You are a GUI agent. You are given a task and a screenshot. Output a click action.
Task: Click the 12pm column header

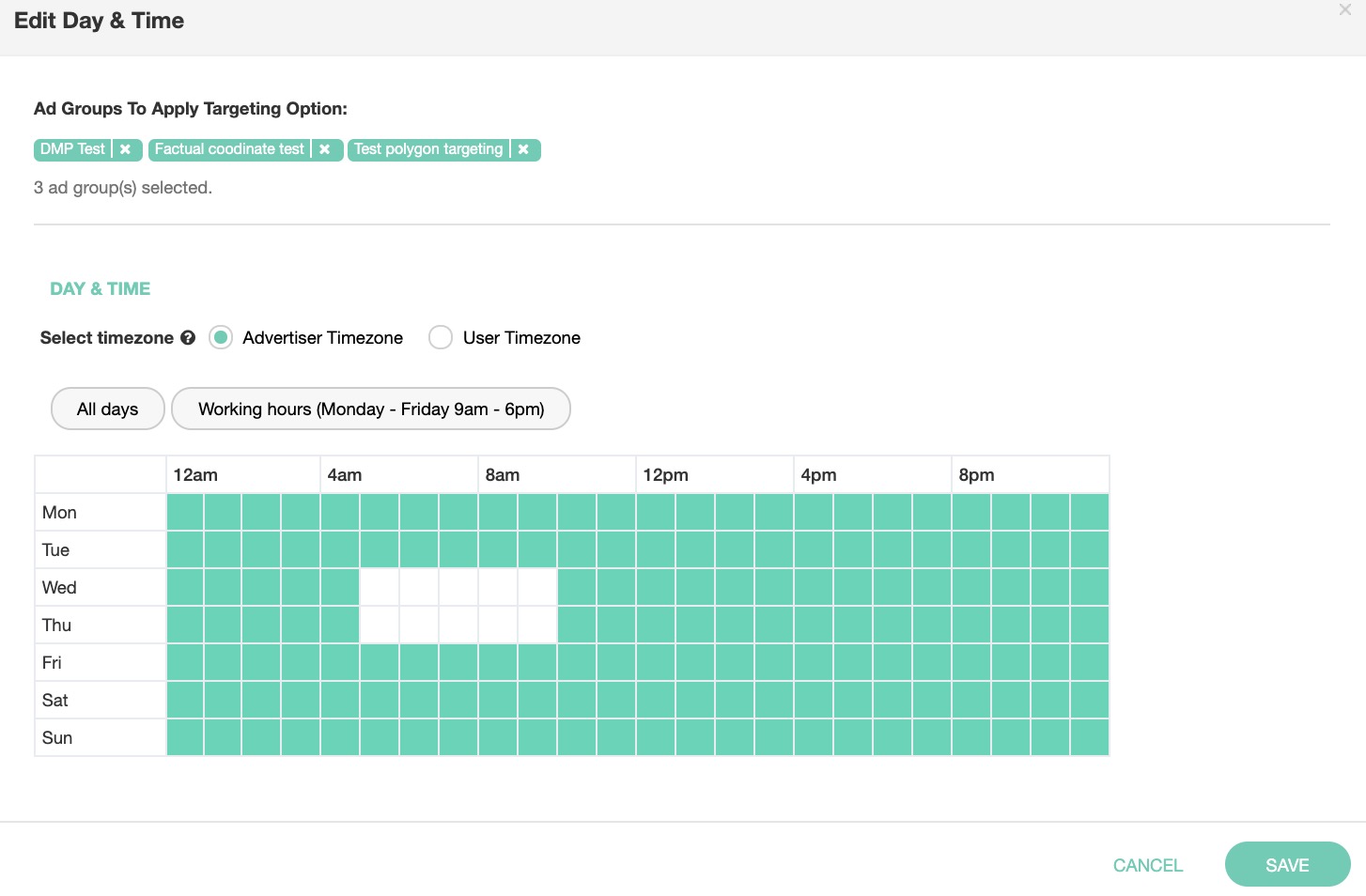point(666,475)
